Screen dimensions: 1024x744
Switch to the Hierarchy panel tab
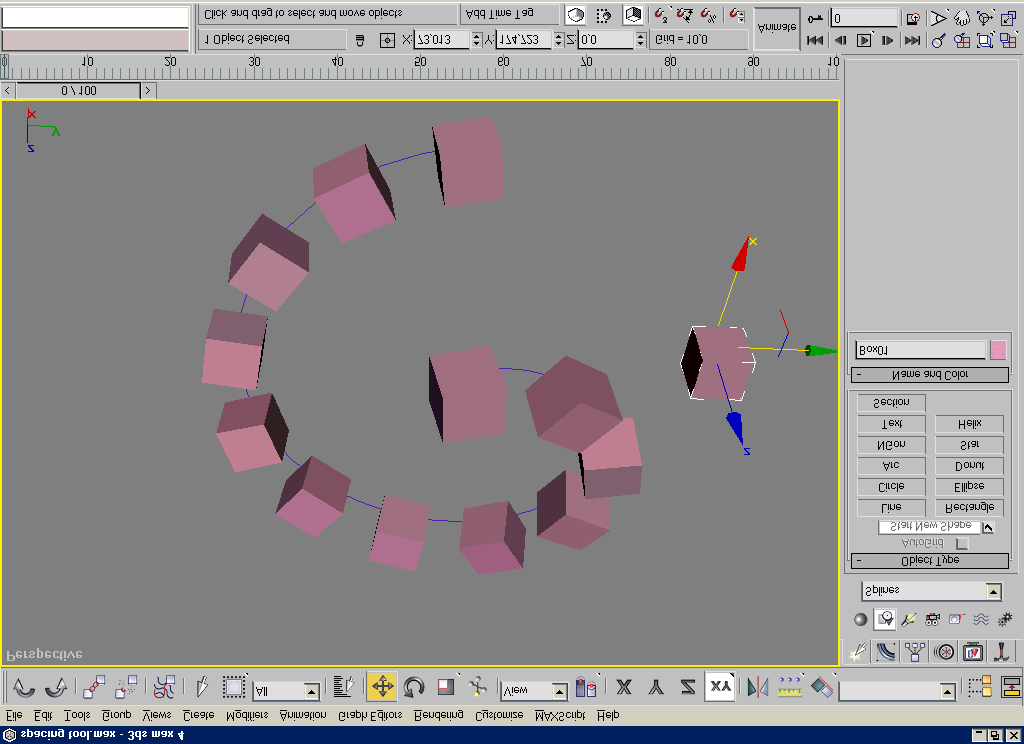click(x=915, y=652)
